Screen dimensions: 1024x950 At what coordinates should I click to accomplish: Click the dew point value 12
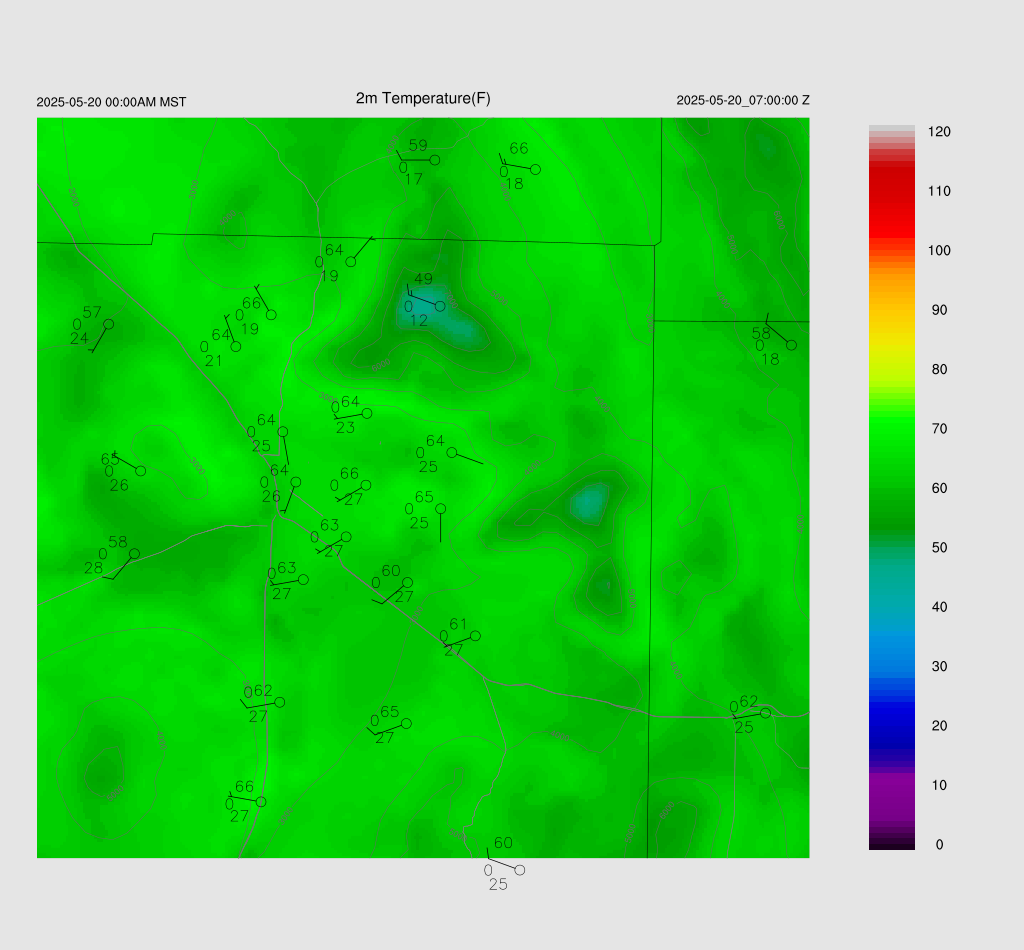419,321
